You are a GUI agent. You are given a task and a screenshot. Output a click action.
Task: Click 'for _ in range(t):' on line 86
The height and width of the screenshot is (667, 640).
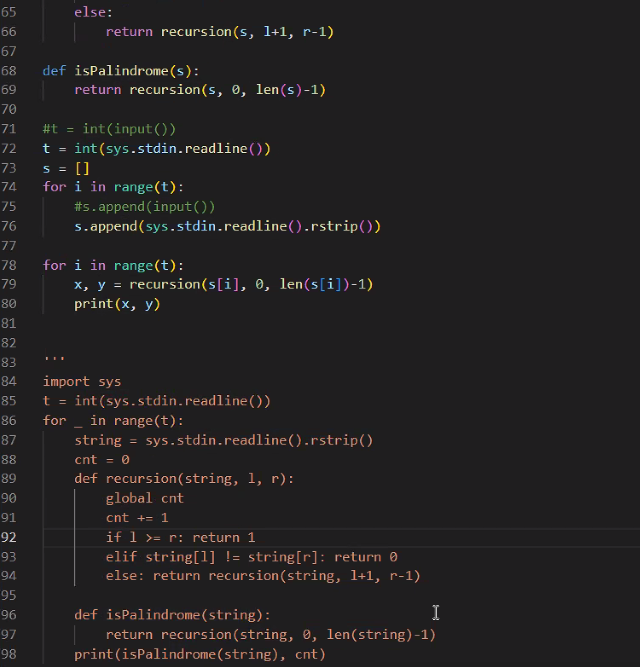pos(113,421)
